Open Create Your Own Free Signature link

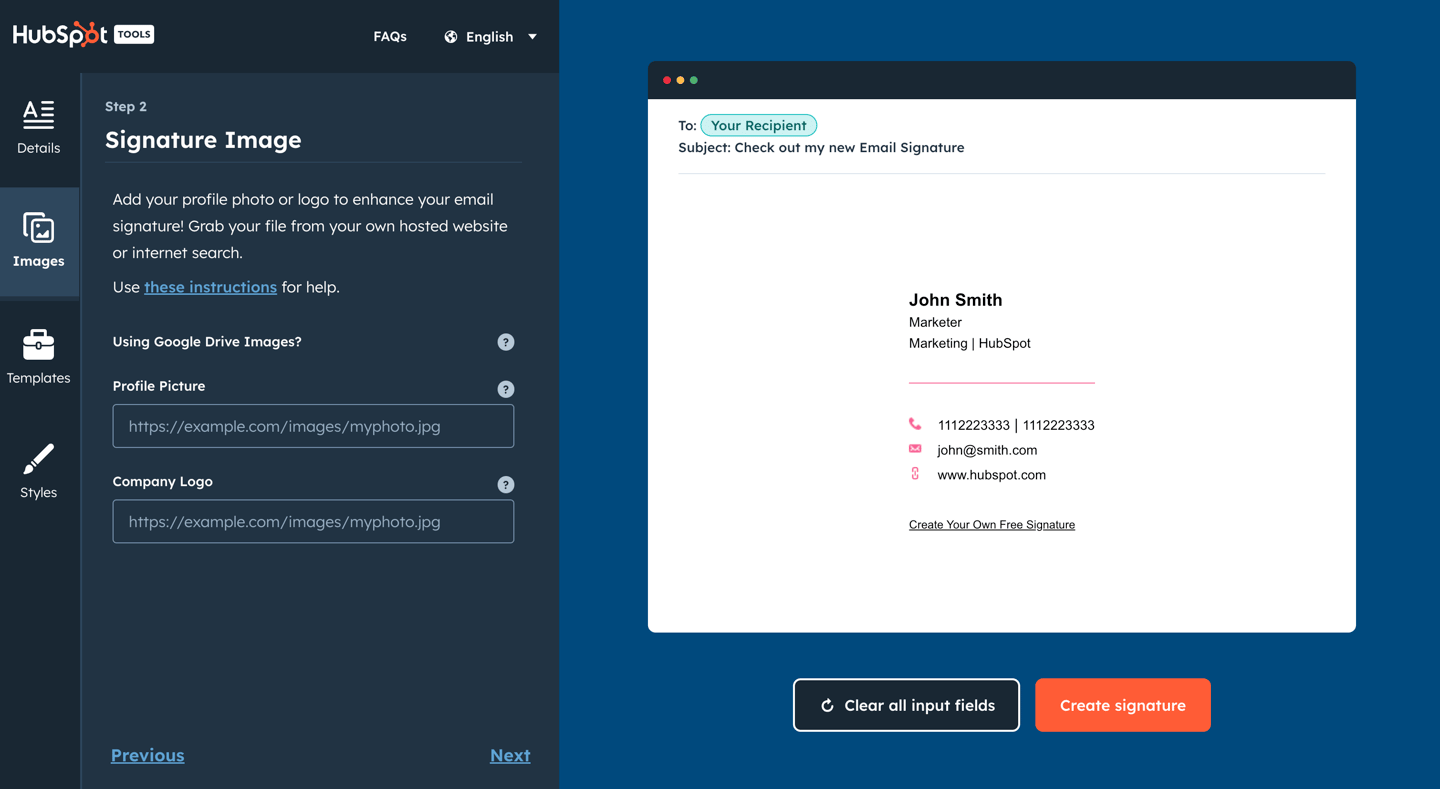click(x=991, y=525)
